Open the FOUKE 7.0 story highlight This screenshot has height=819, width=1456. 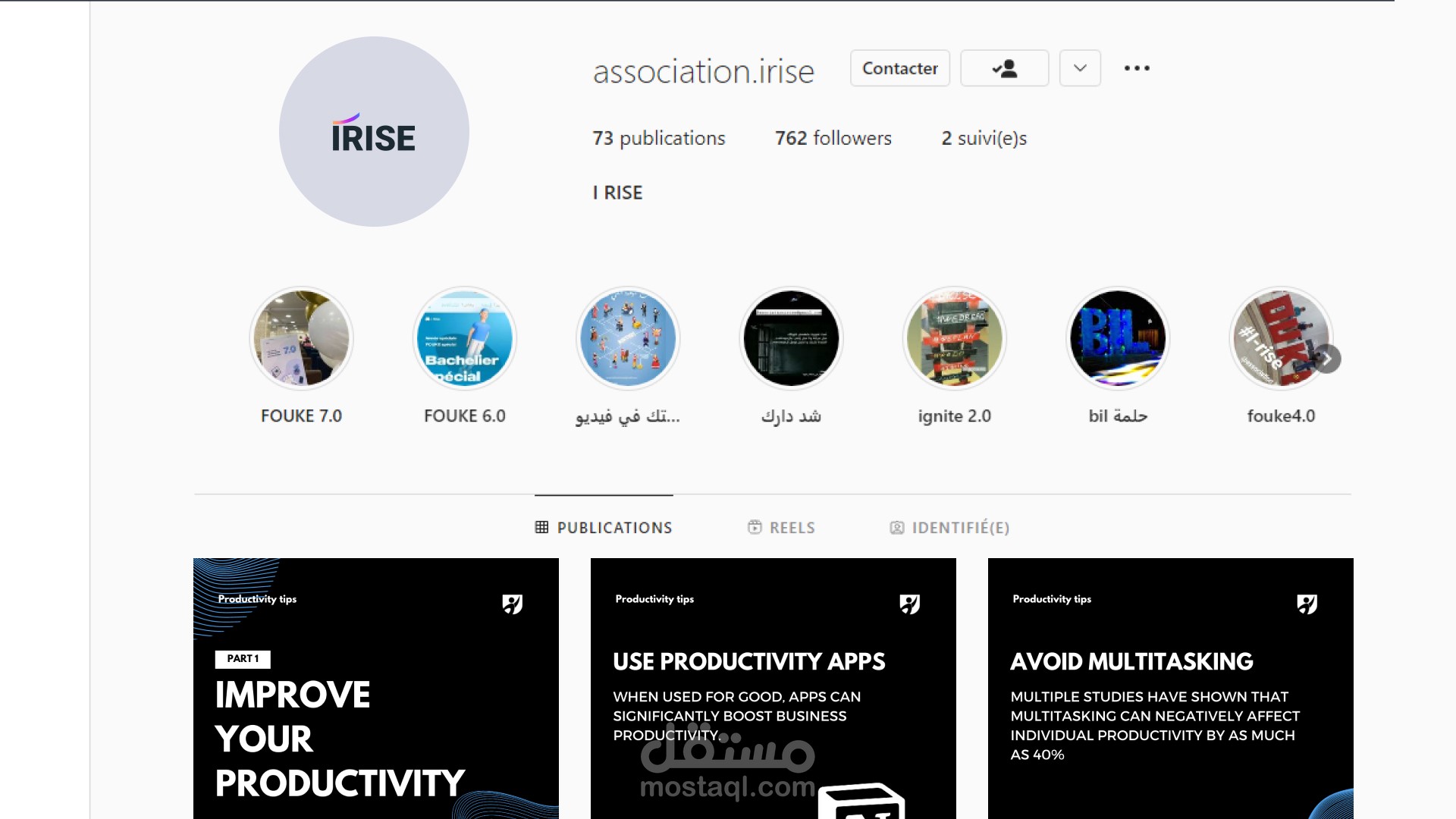[x=301, y=338]
